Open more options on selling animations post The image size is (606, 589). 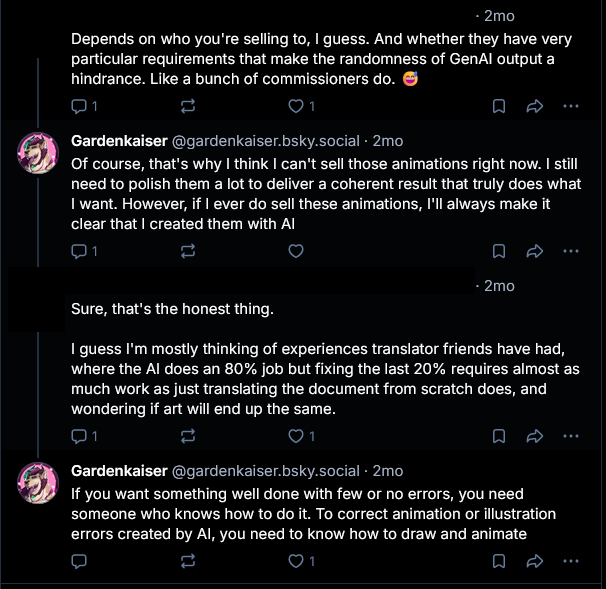[x=570, y=252]
